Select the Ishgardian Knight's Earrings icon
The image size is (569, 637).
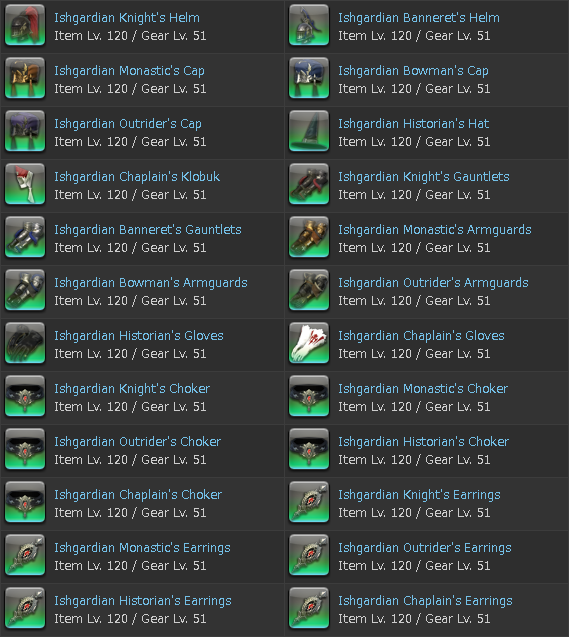(x=309, y=502)
